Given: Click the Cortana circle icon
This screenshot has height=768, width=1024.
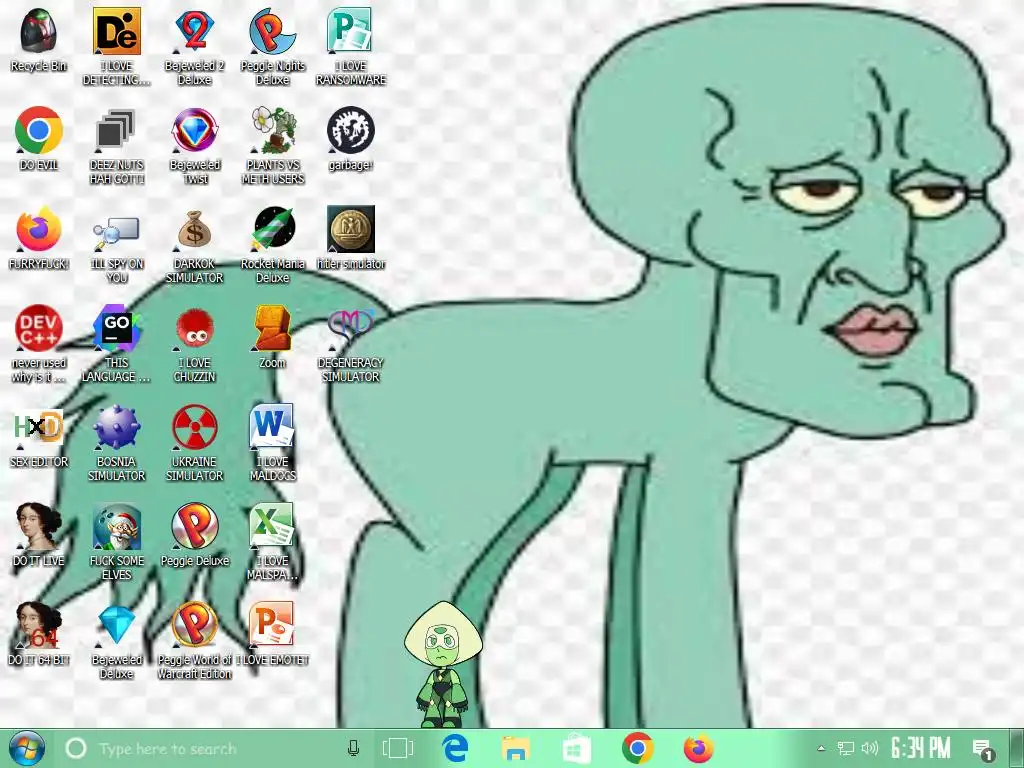Looking at the screenshot, I should click(76, 748).
